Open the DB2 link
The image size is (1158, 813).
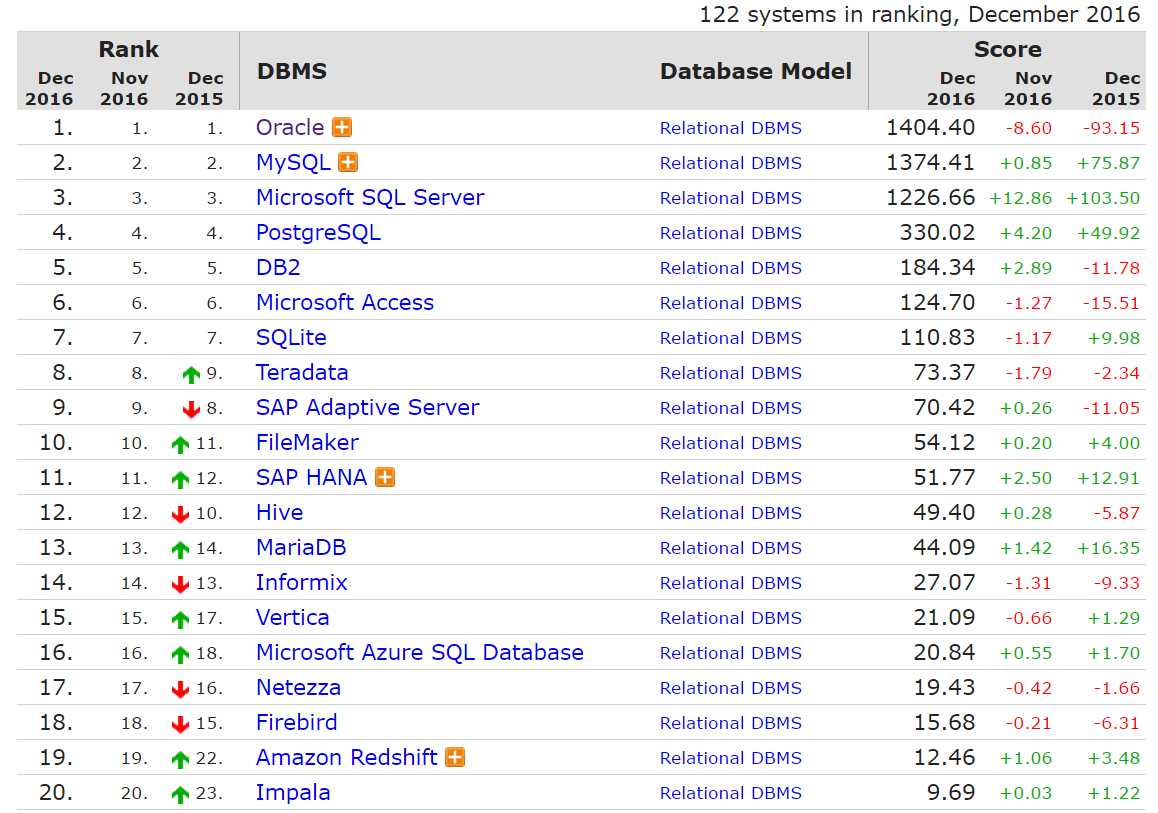pos(278,267)
